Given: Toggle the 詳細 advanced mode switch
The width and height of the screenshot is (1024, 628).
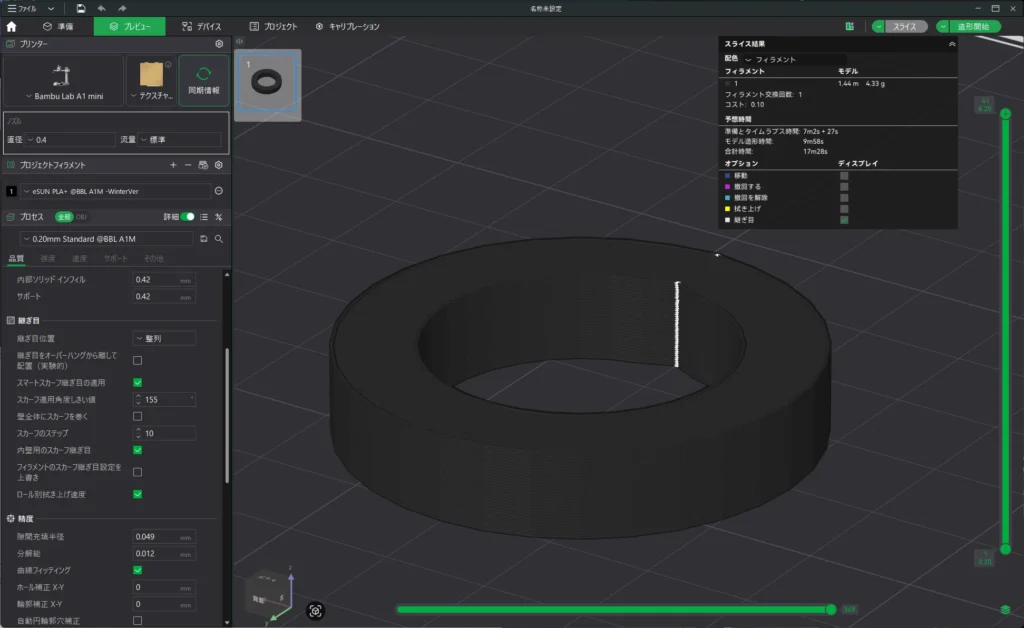Looking at the screenshot, I should pos(187,216).
